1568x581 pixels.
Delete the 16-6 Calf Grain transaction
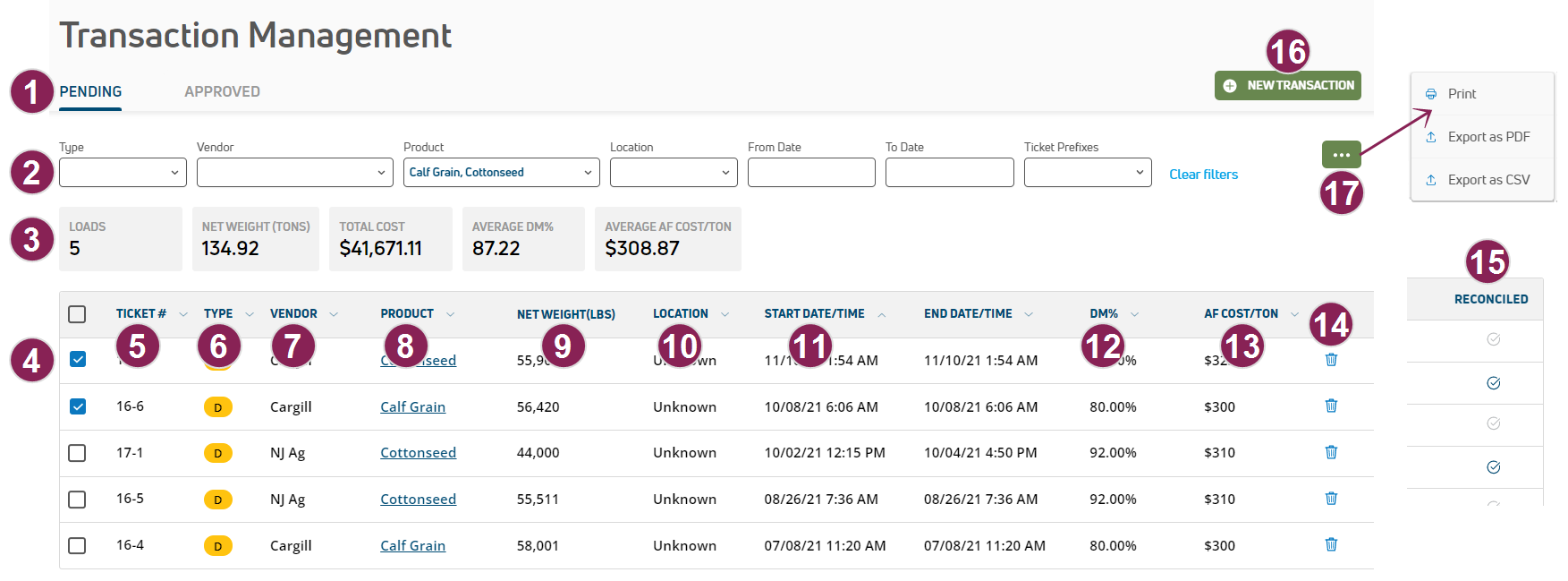pos(1331,406)
